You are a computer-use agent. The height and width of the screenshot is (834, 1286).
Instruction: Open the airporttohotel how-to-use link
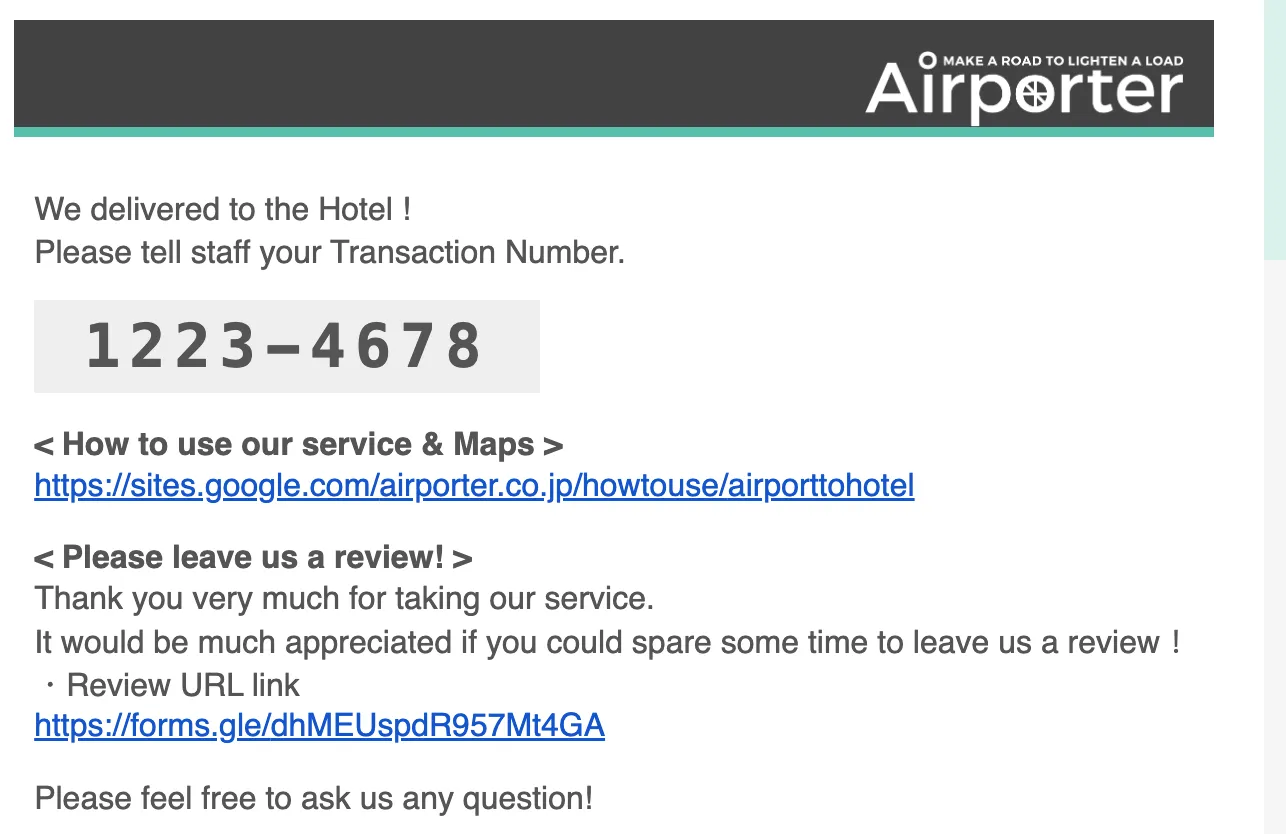click(x=474, y=487)
